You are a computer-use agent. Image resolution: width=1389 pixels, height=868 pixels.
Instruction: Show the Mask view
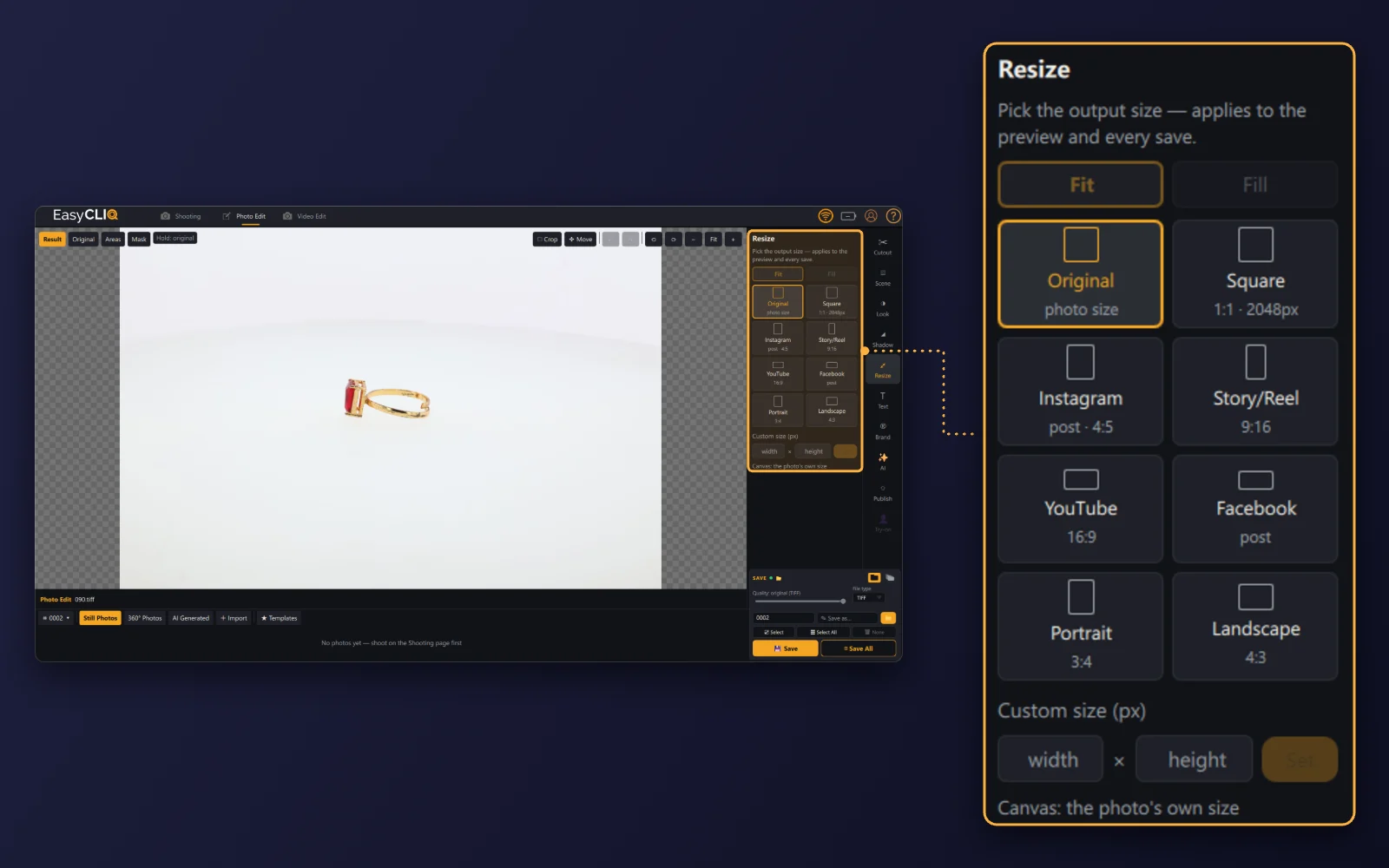coord(139,240)
